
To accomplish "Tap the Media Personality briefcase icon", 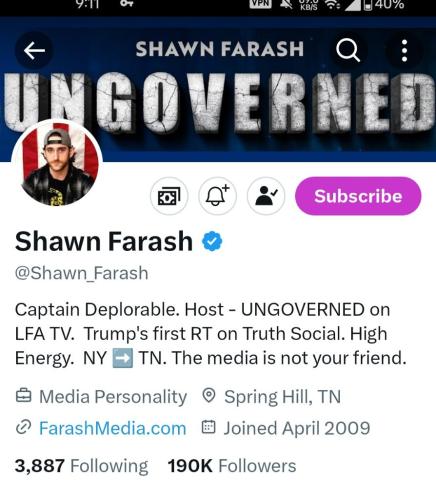I will [24, 396].
